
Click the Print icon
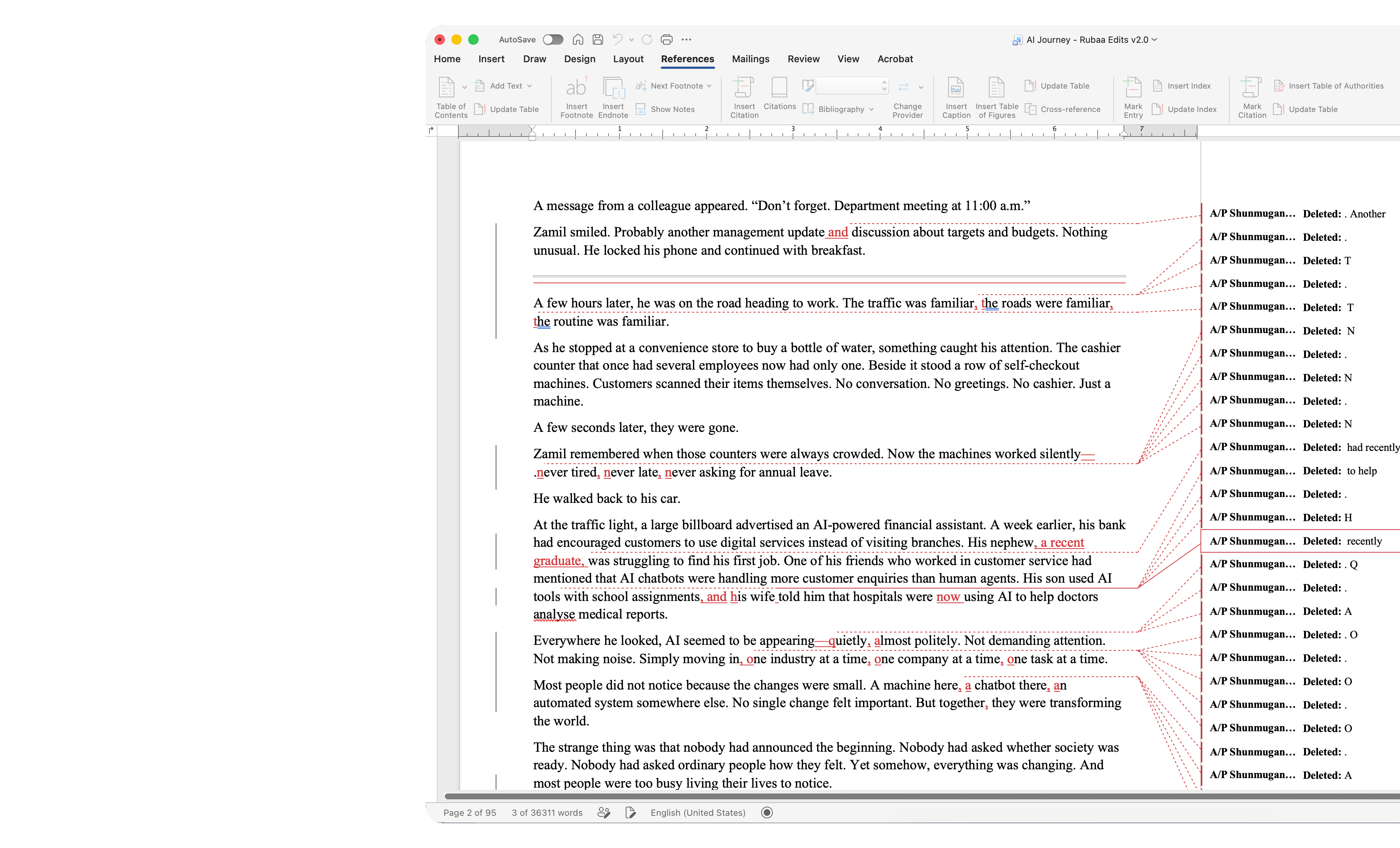coord(666,39)
